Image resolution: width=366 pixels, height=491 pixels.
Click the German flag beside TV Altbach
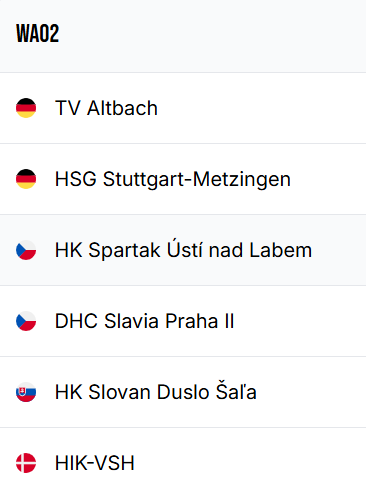pyautogui.click(x=26, y=108)
